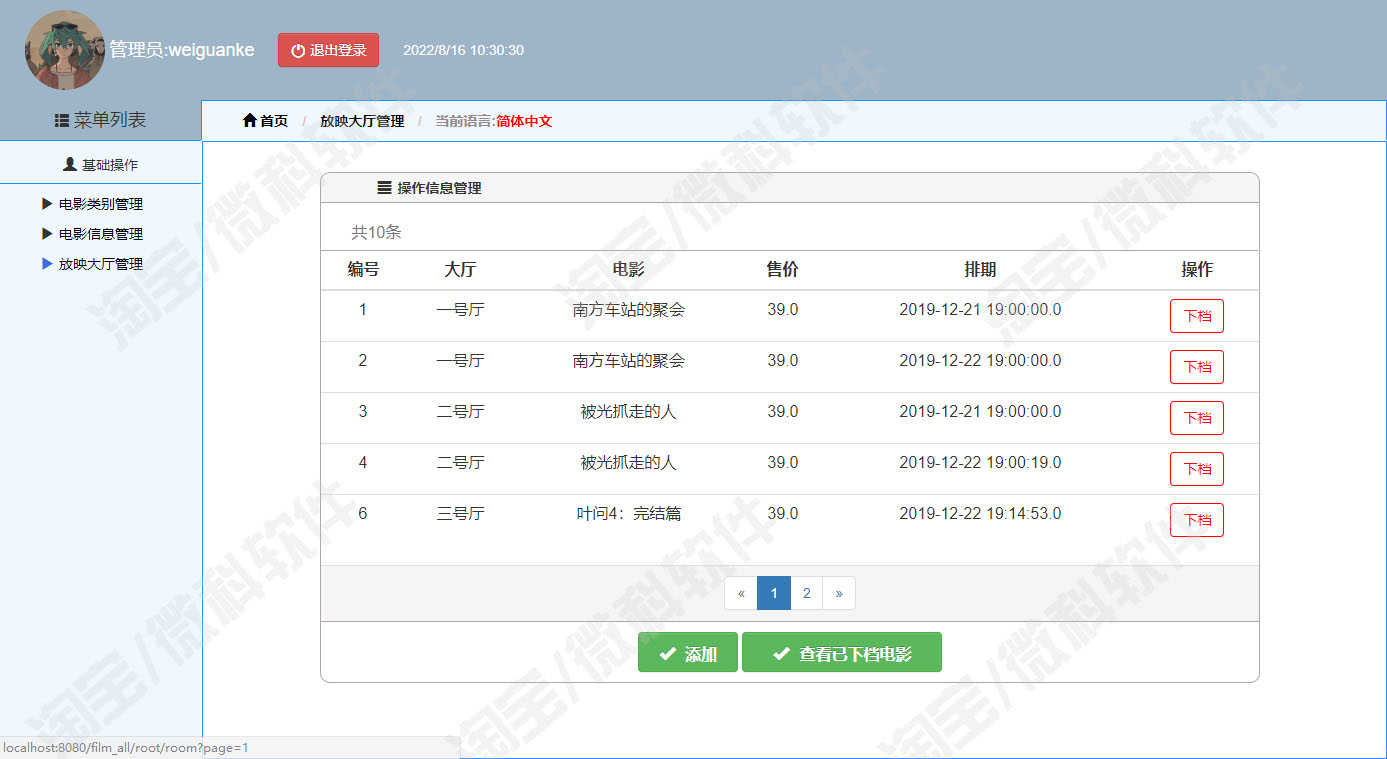Image resolution: width=1387 pixels, height=759 pixels.
Task: Click the 售价 column header
Action: click(x=783, y=270)
